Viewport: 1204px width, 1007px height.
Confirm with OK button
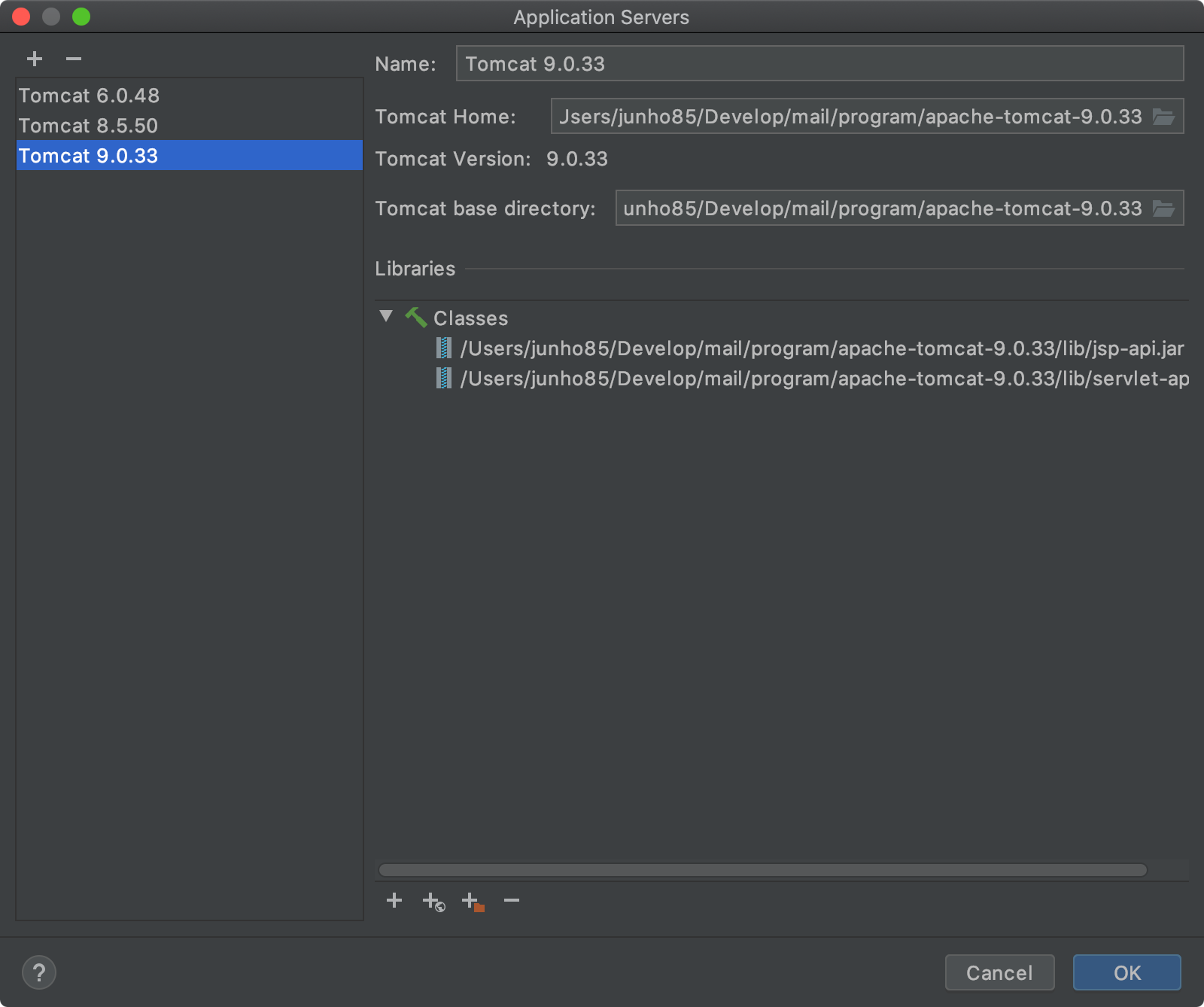point(1126,972)
